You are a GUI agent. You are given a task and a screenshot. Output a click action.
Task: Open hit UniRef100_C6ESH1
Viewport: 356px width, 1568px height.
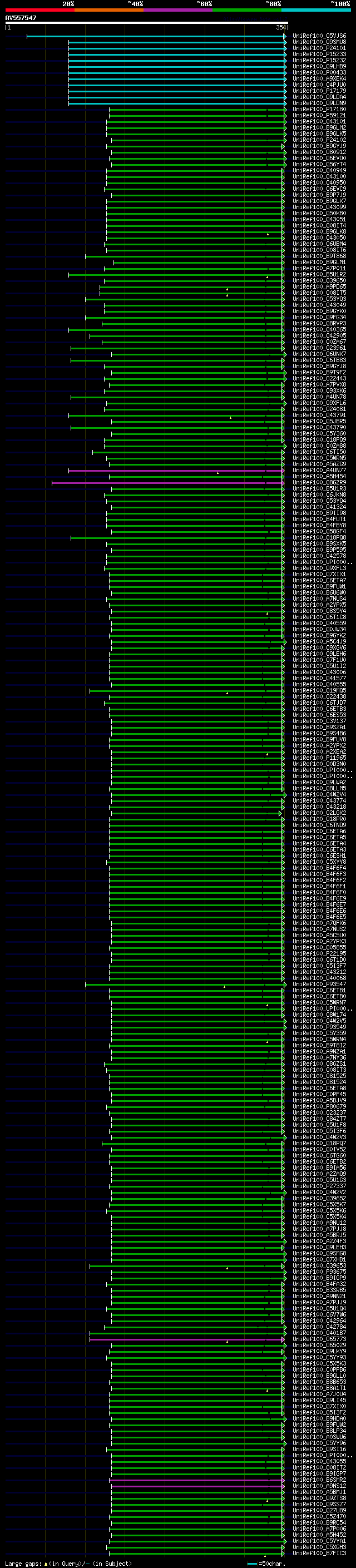[x=319, y=856]
